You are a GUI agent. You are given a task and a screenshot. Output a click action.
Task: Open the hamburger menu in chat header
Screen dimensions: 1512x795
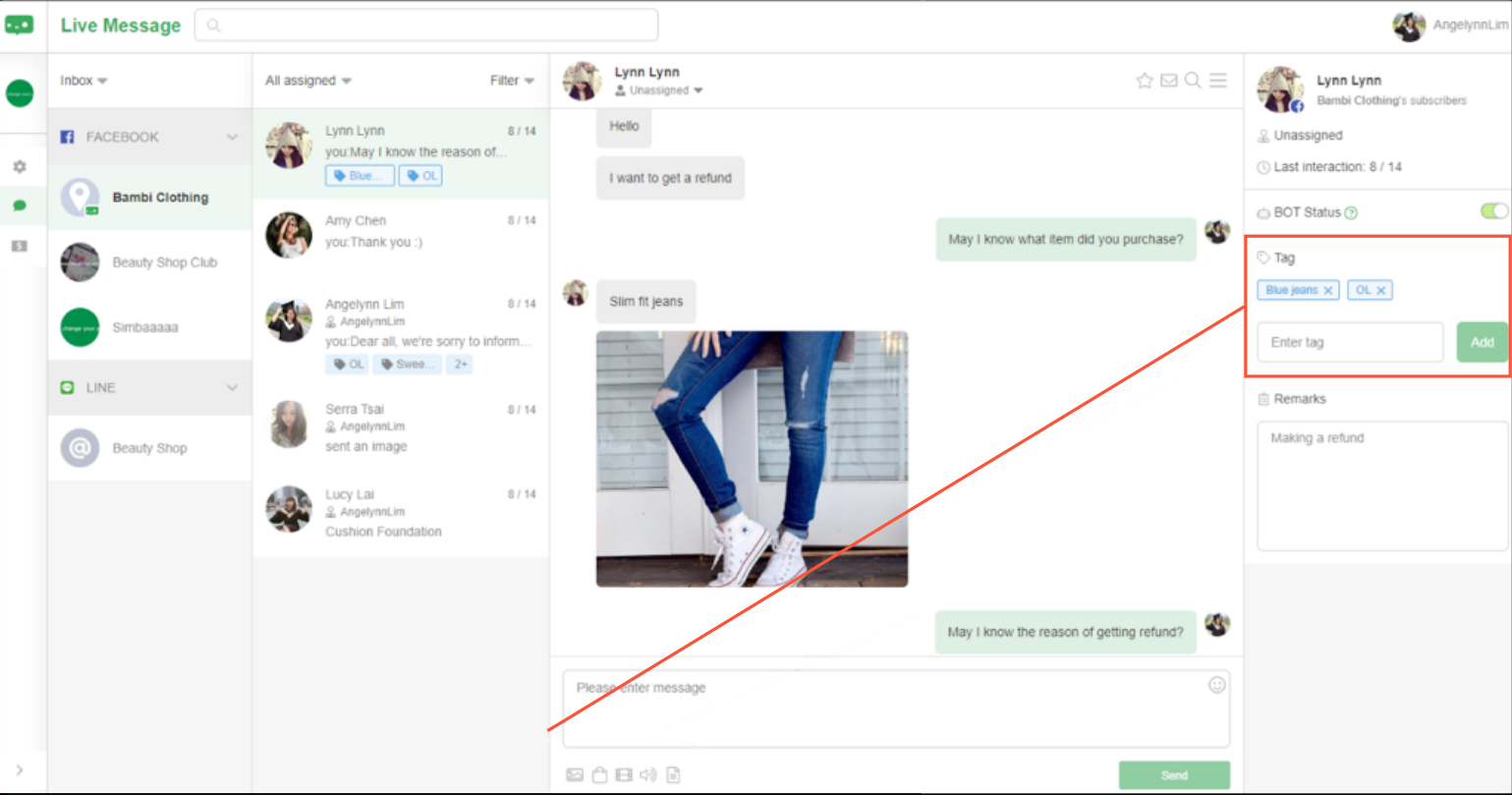1218,81
